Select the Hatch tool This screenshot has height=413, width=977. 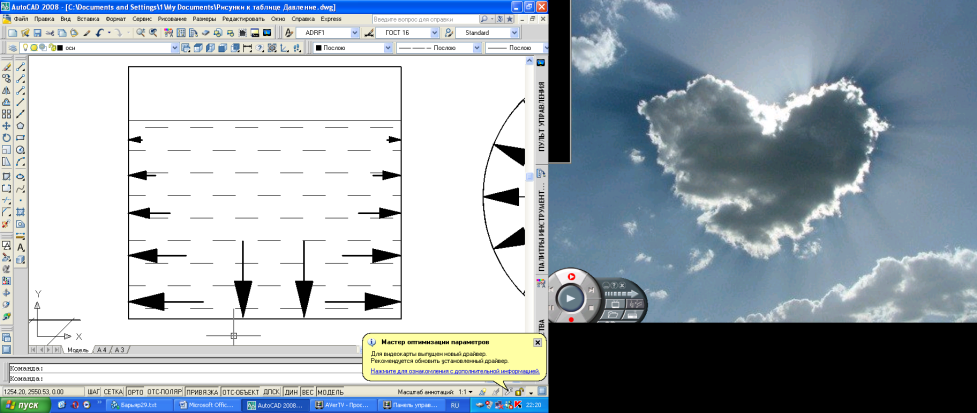click(21, 212)
